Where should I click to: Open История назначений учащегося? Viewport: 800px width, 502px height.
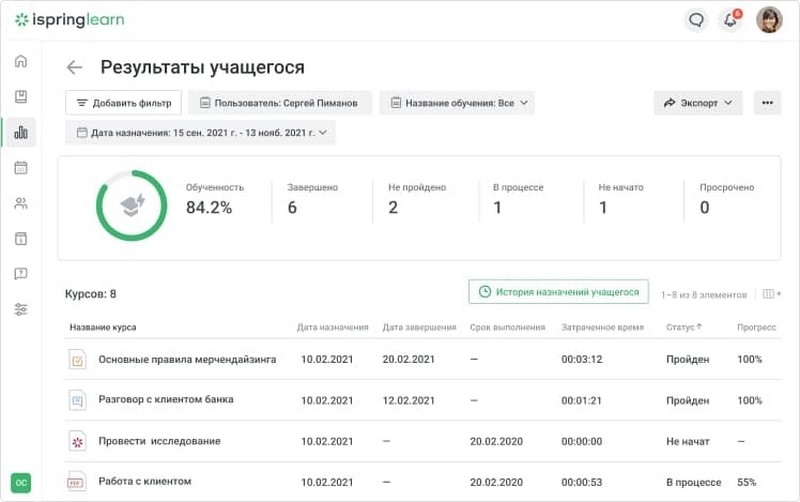point(559,292)
